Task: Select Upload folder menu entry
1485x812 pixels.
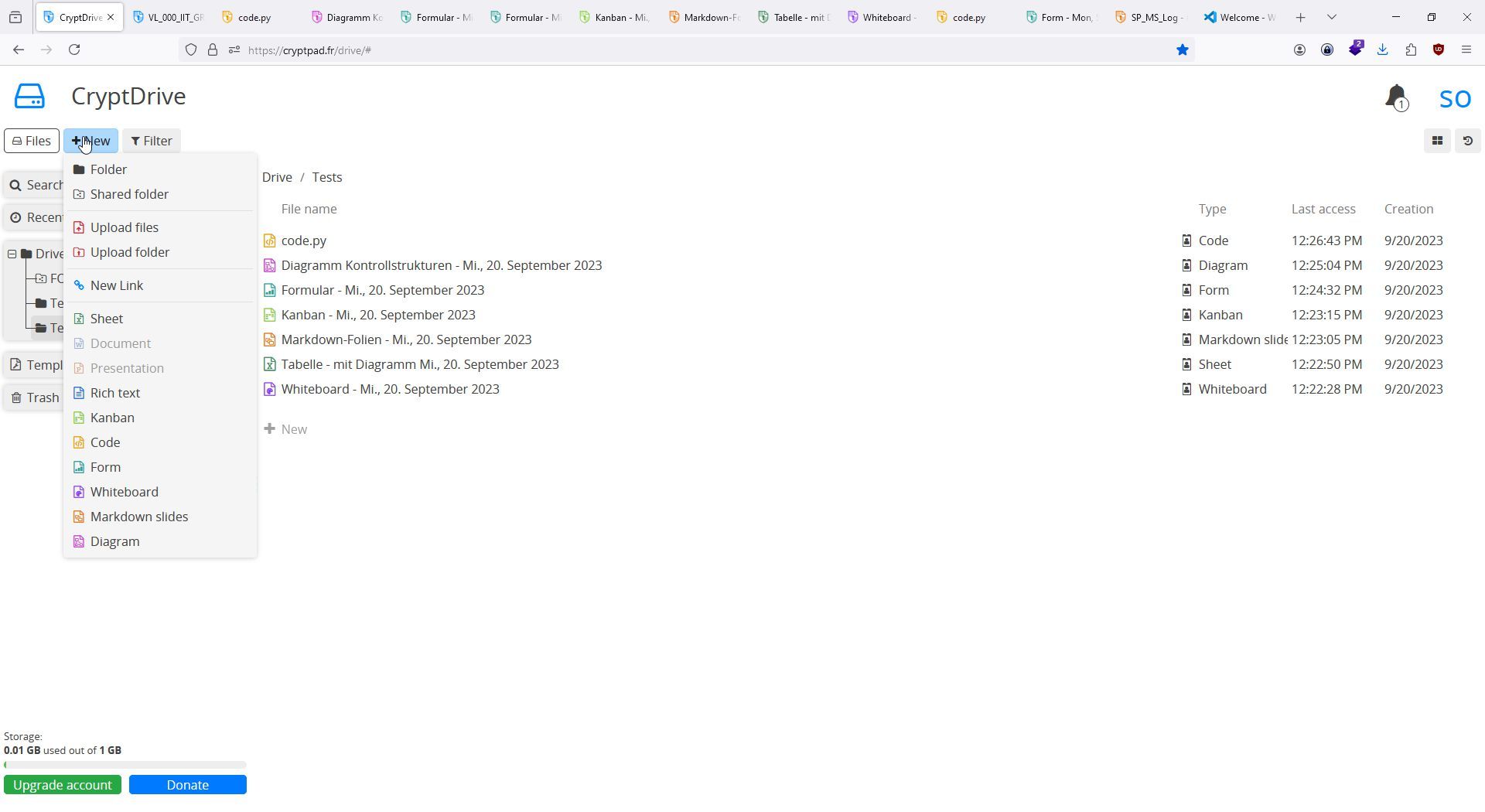Action: tap(160, 252)
